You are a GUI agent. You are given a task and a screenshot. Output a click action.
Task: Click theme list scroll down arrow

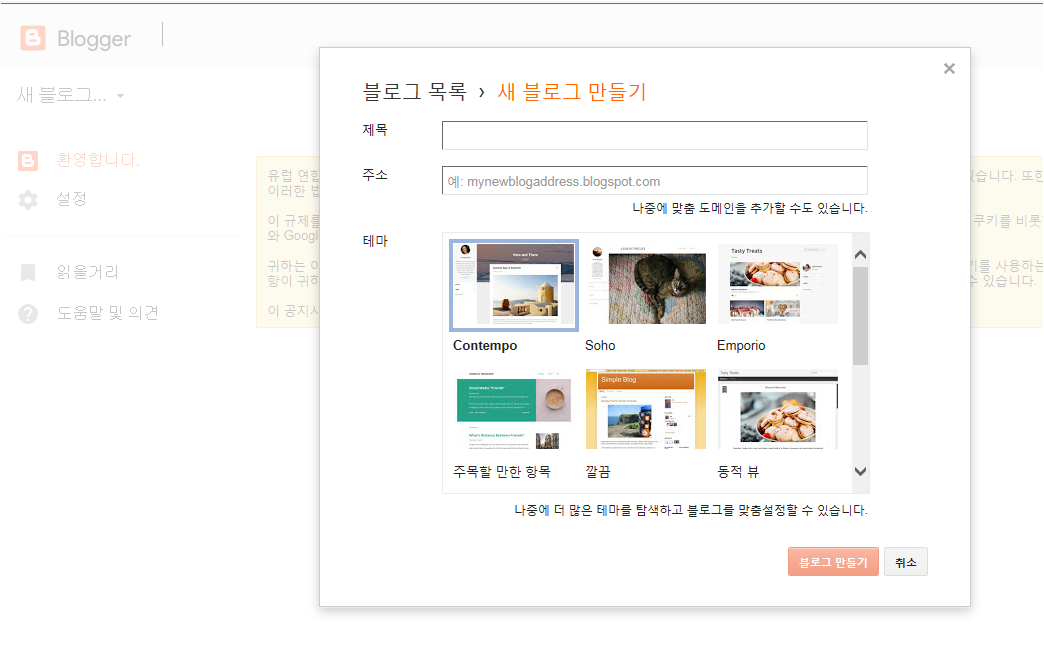pos(860,471)
